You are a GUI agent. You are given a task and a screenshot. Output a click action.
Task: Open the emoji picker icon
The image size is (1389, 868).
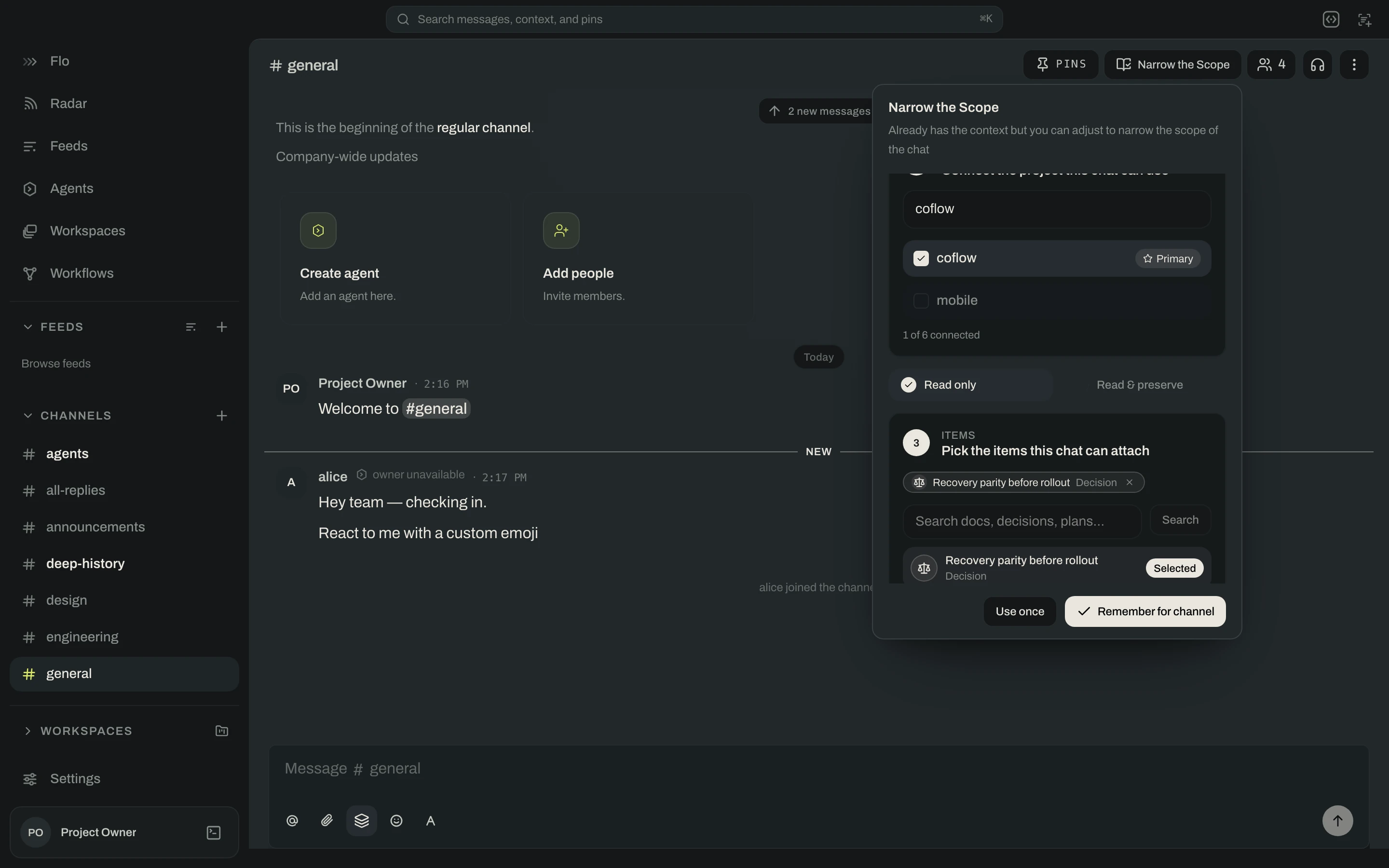click(x=396, y=820)
